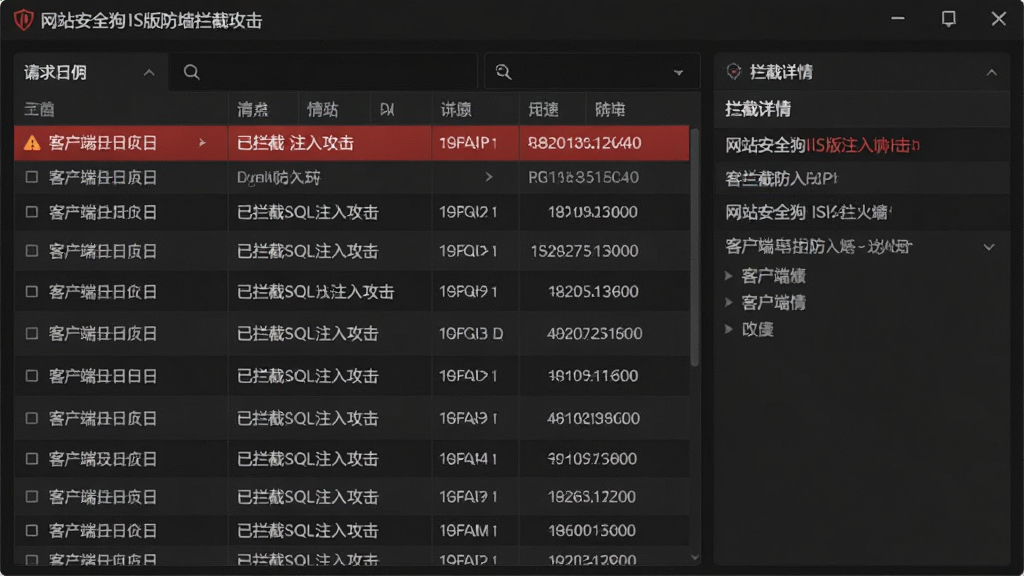
Task: Click the 182109.13000 value cell
Action: pos(593,212)
